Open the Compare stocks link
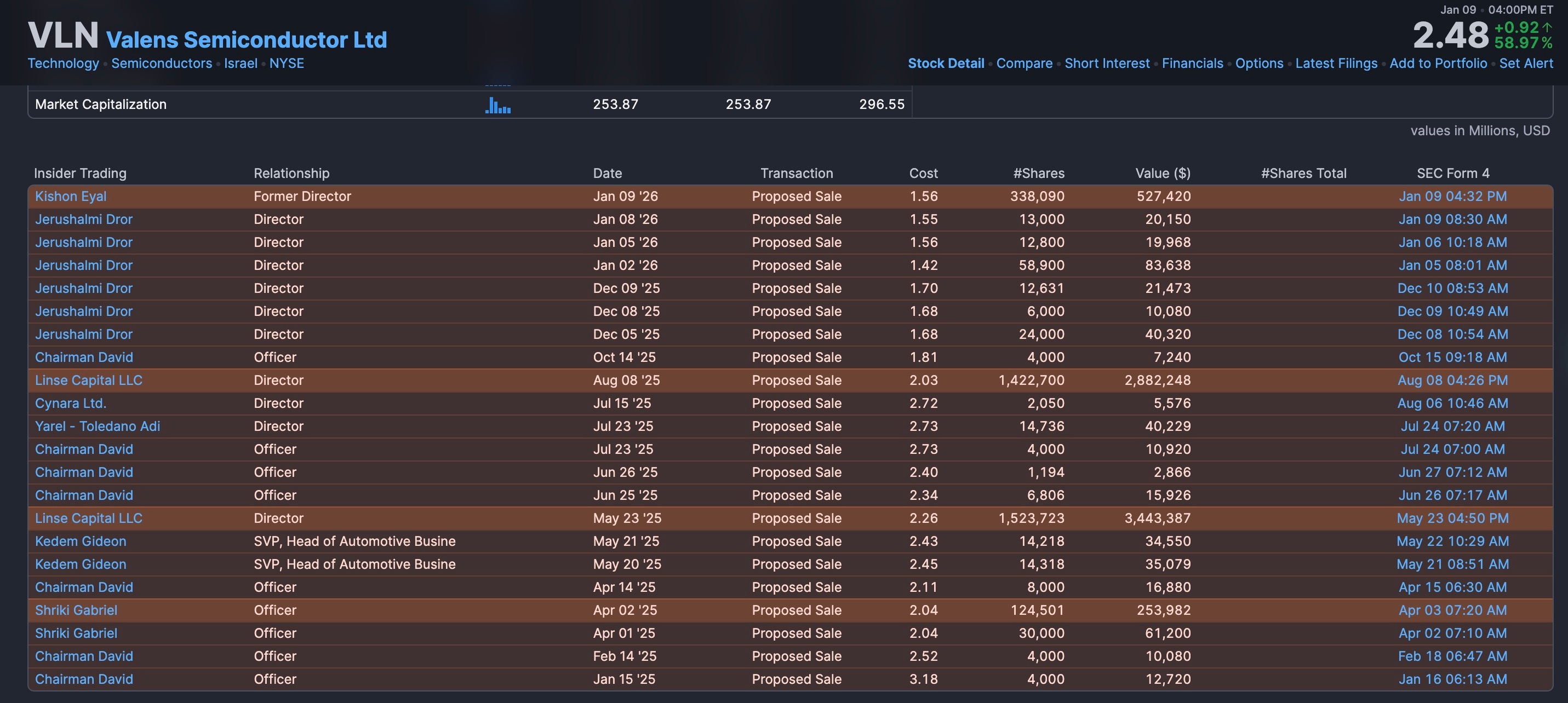The image size is (1568, 703). [1024, 64]
